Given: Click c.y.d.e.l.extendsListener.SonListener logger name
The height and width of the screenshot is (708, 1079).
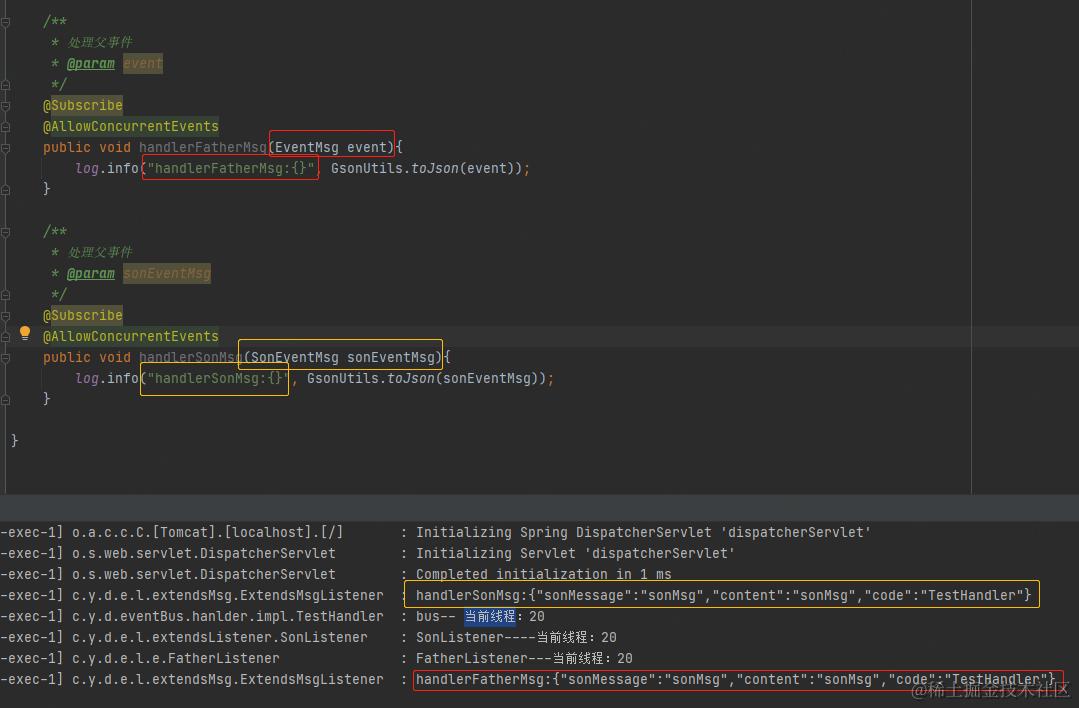Looking at the screenshot, I should point(220,638).
